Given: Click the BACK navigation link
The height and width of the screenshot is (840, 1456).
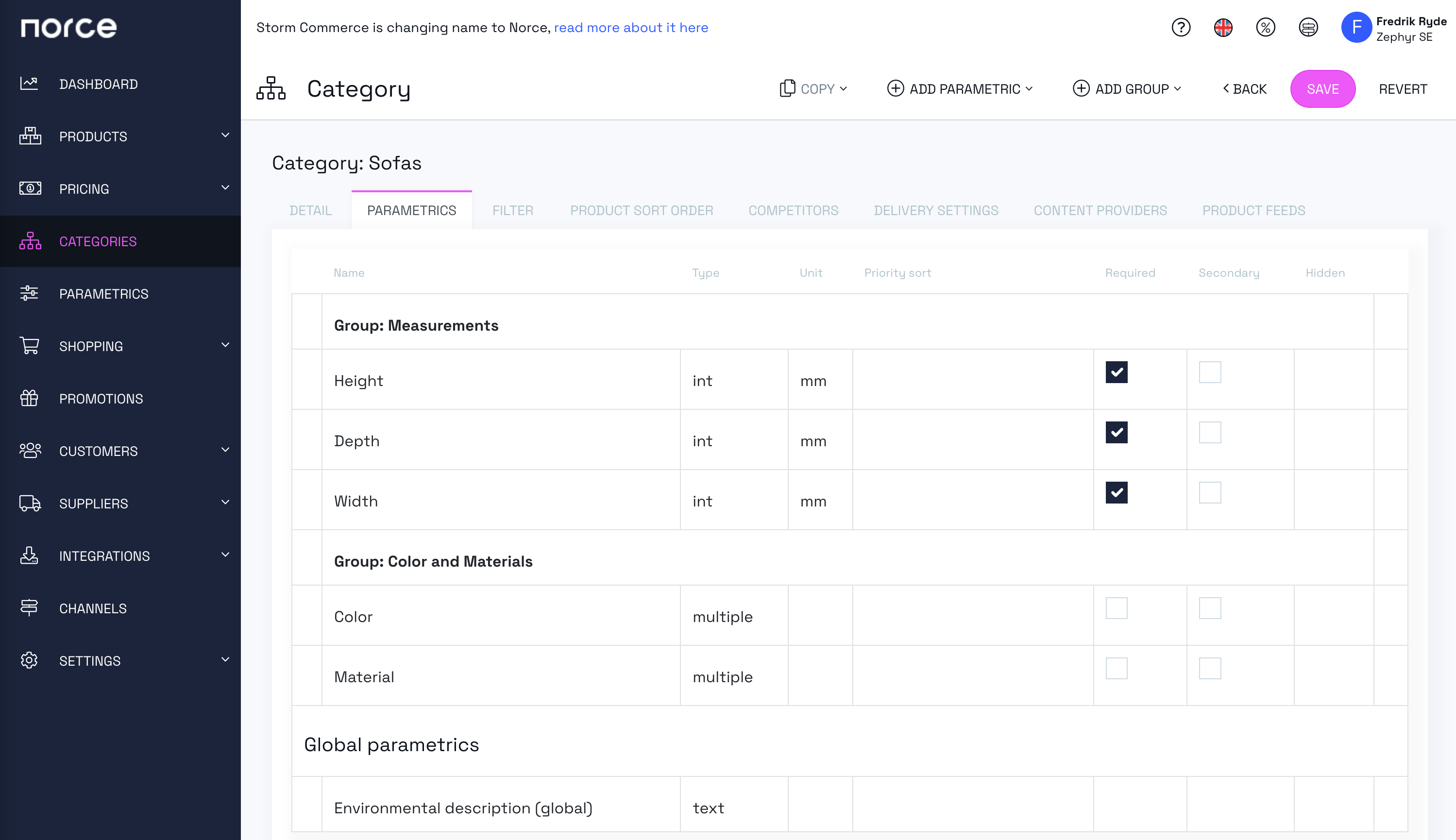Looking at the screenshot, I should 1243,88.
